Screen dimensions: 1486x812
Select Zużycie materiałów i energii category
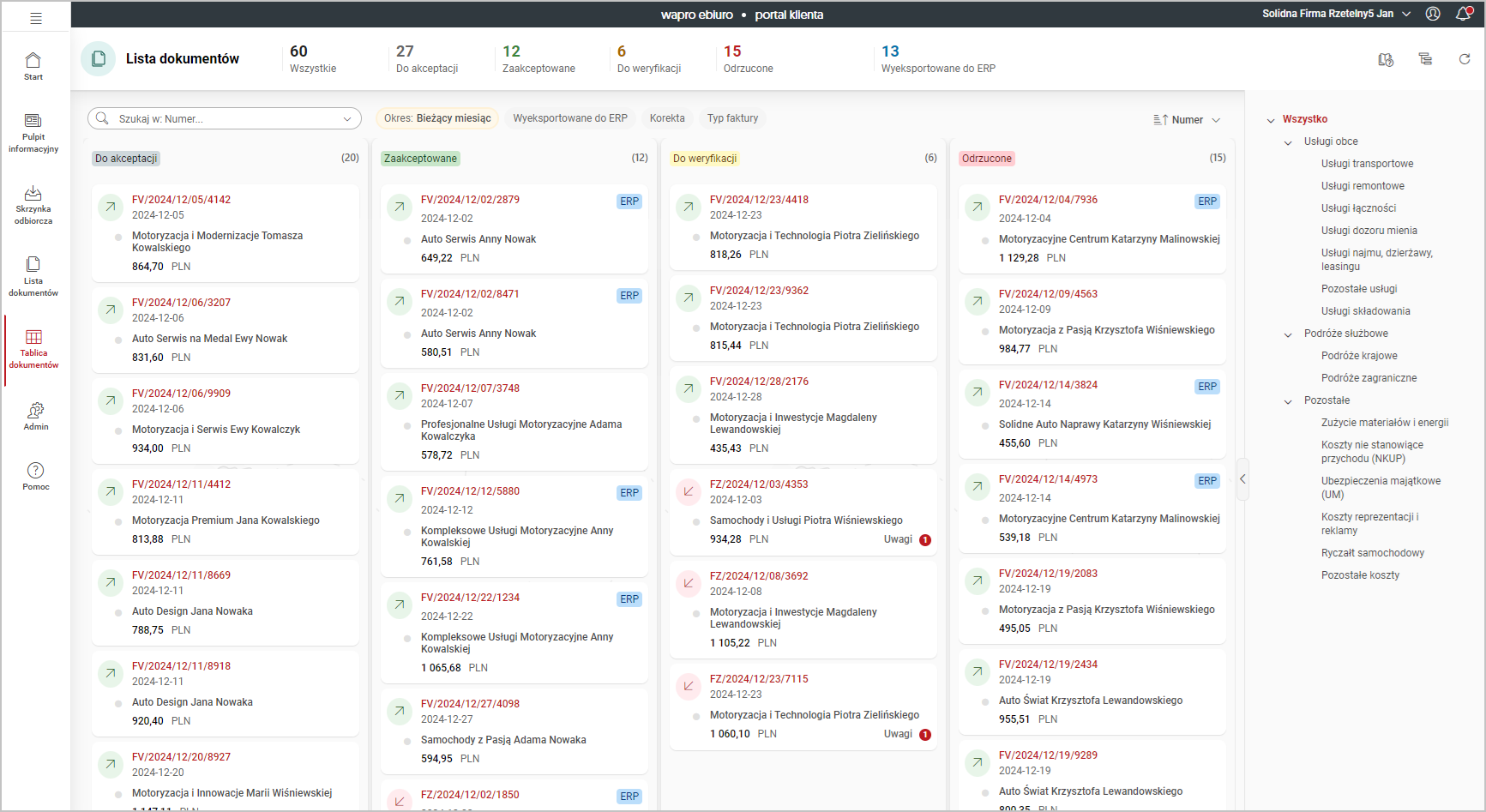coord(1385,423)
